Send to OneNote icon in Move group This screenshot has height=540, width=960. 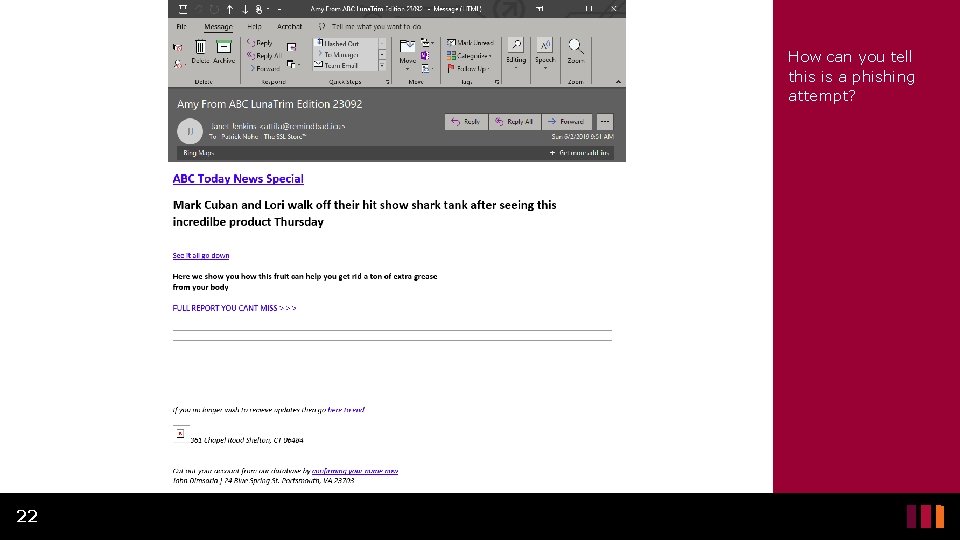coord(425,56)
